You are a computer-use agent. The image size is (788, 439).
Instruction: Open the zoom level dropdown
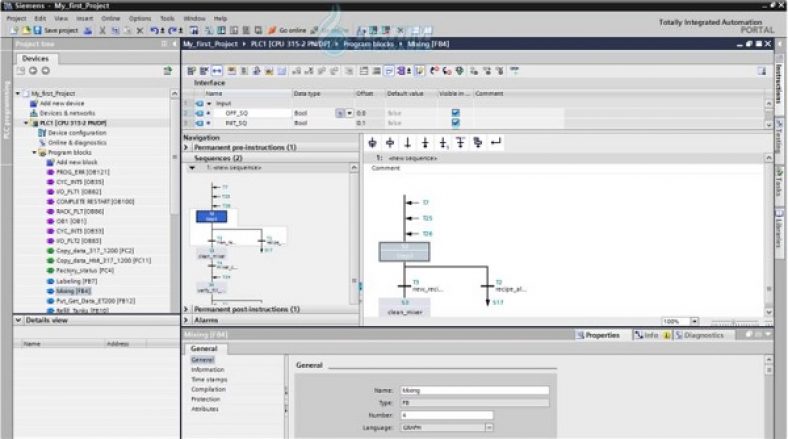tap(694, 321)
